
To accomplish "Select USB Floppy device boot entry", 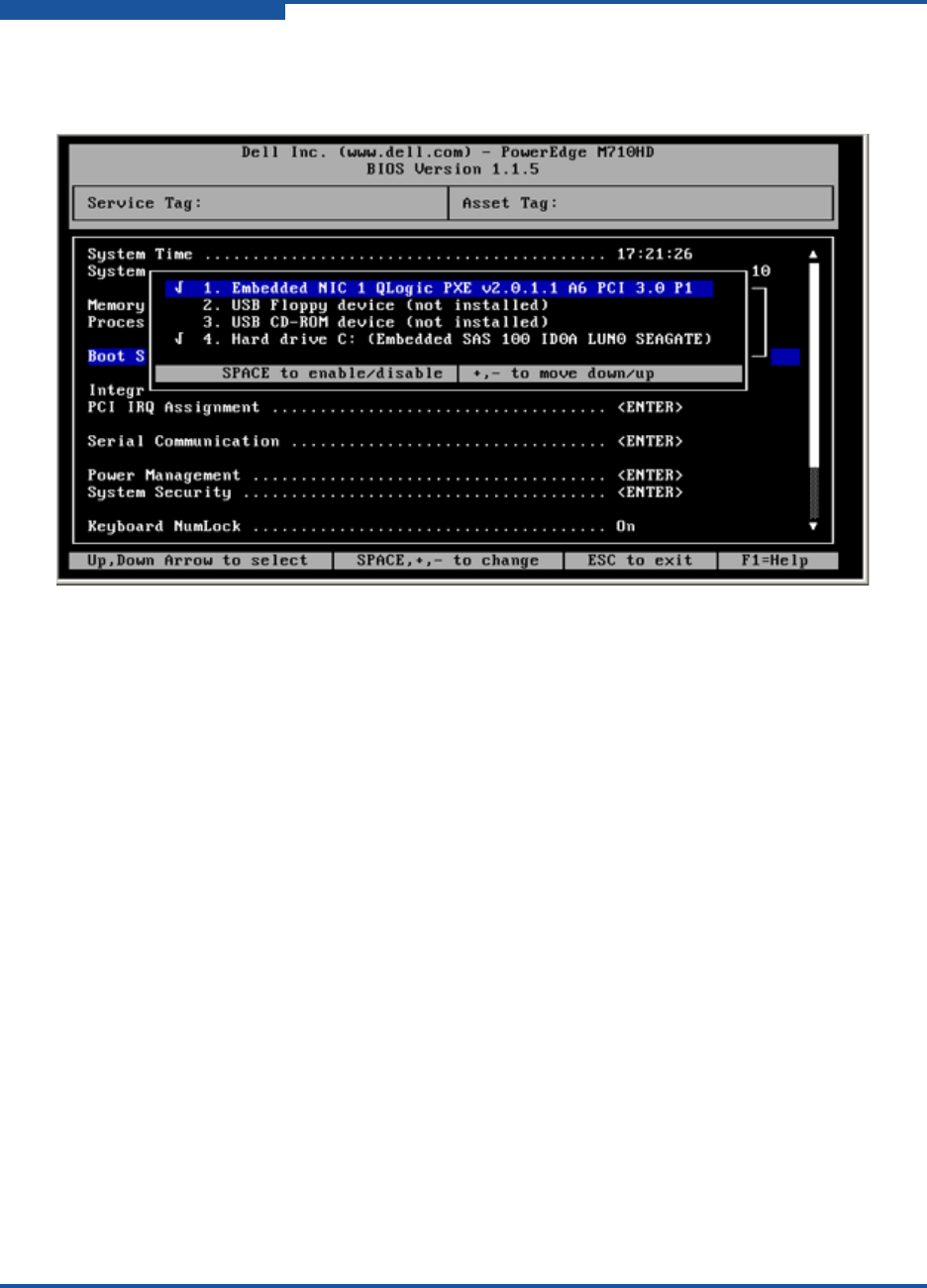I will [x=375, y=305].
